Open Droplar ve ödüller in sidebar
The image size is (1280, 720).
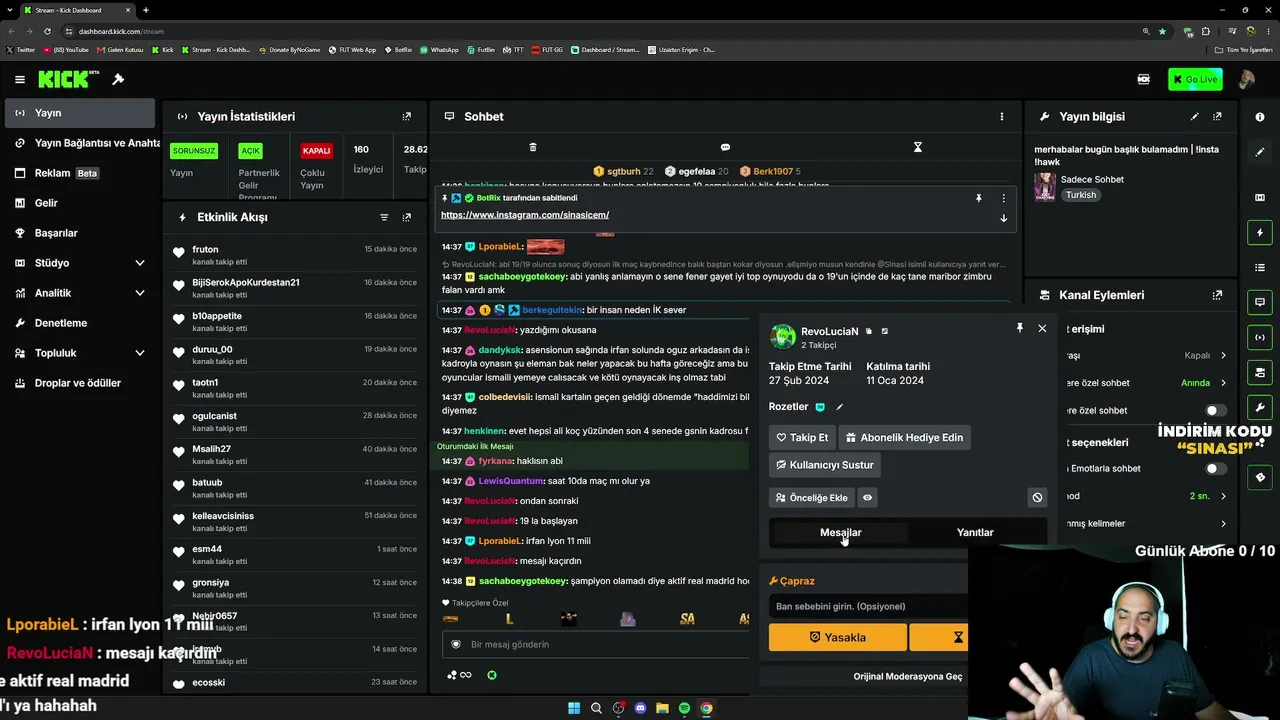pos(80,383)
